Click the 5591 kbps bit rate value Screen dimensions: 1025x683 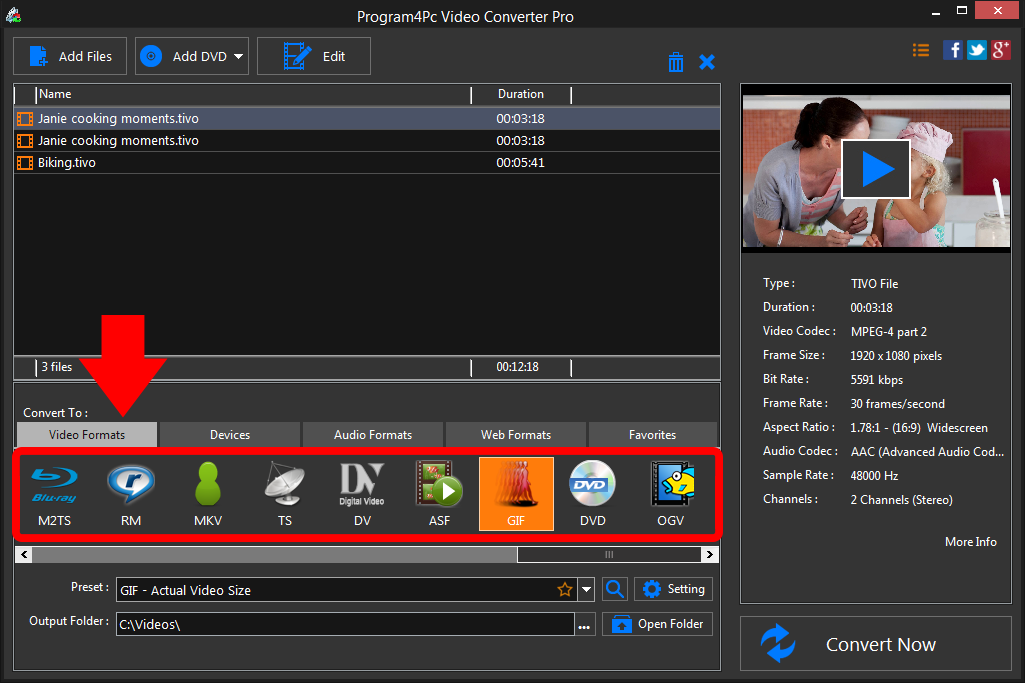click(x=877, y=380)
